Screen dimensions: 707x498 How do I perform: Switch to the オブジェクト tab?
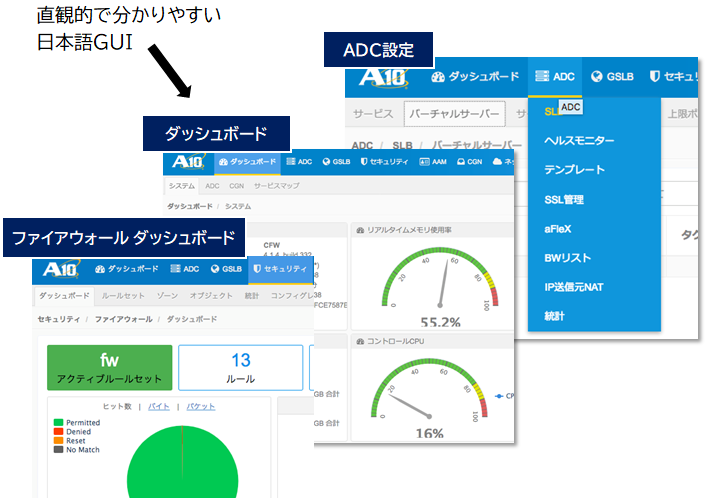click(x=211, y=296)
